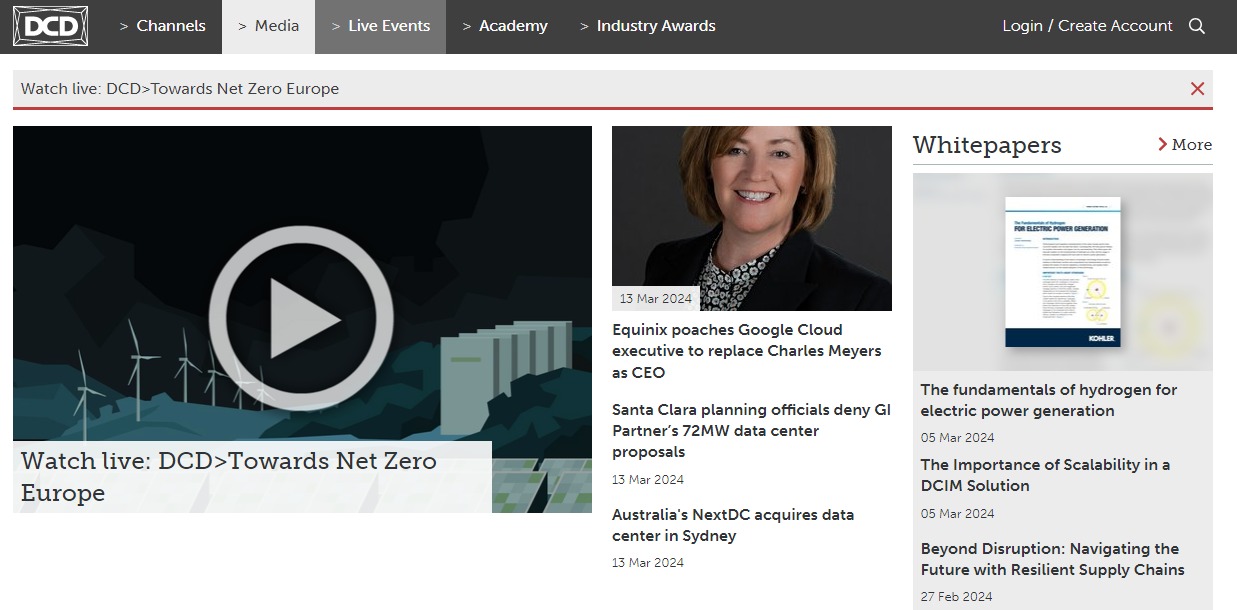Open Beyond Disruption supply chains whitepaper
The width and height of the screenshot is (1237, 610).
(1053, 559)
